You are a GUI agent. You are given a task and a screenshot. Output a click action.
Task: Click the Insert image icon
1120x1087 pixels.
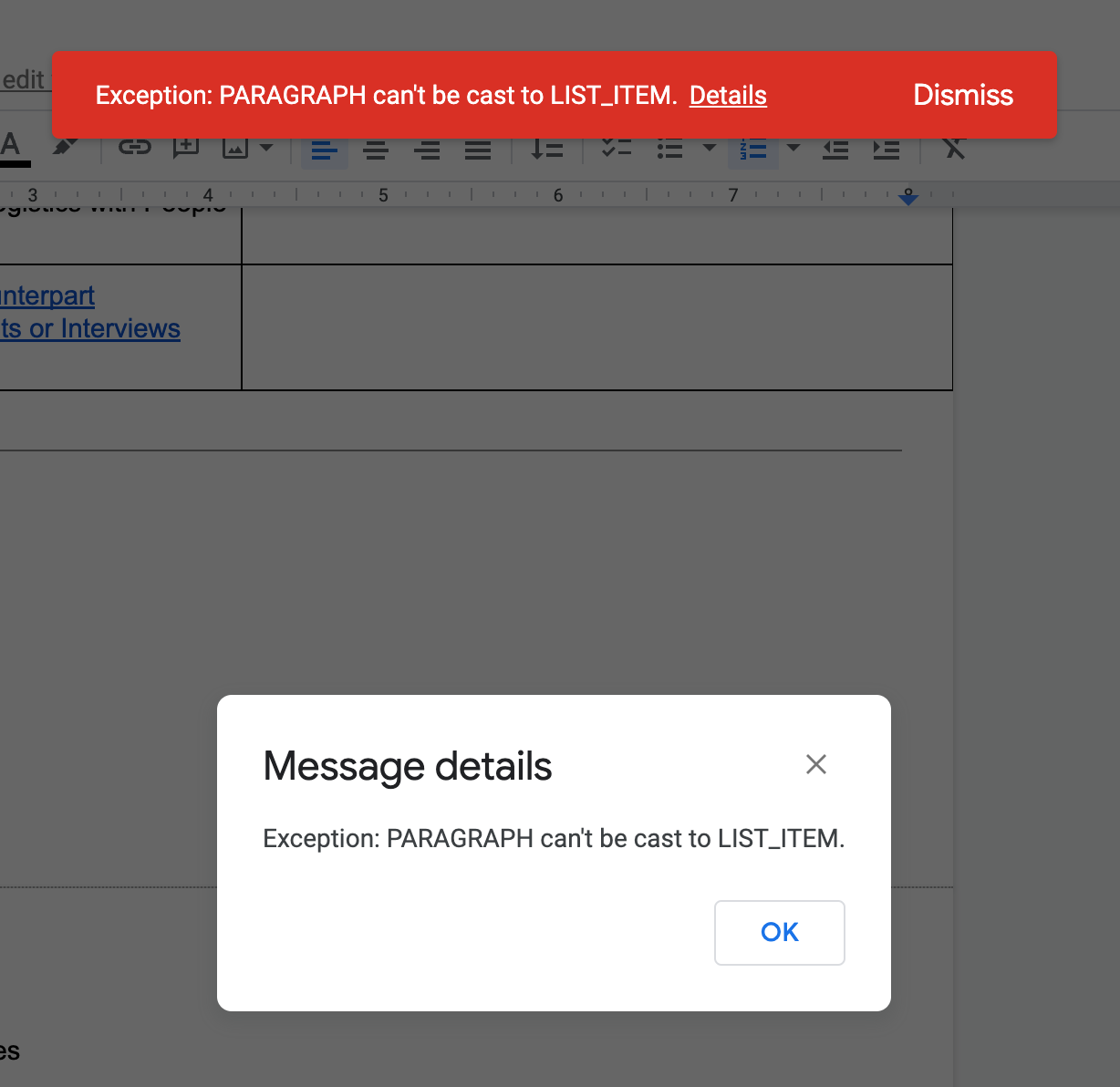235,148
